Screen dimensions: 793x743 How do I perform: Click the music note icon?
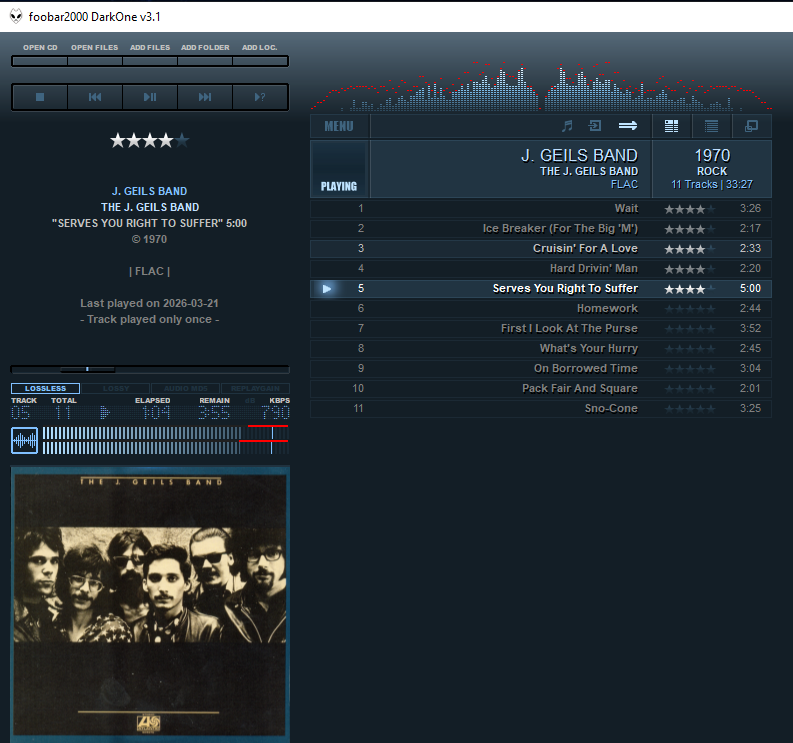[x=567, y=126]
